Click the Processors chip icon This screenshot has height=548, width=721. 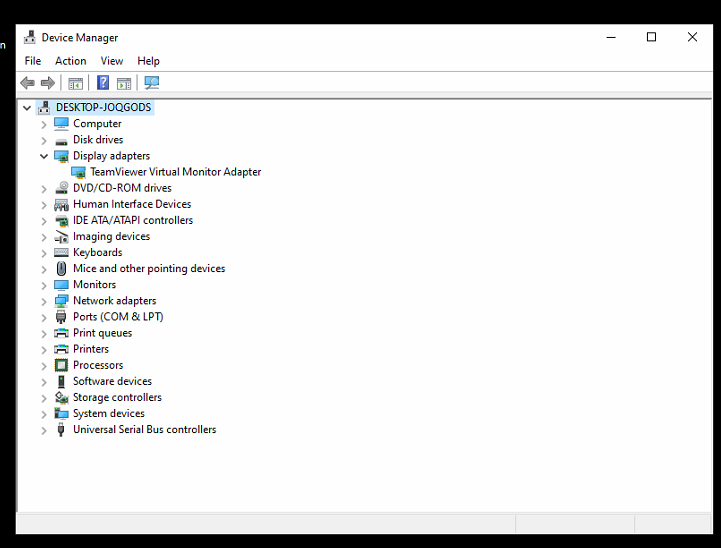61,365
